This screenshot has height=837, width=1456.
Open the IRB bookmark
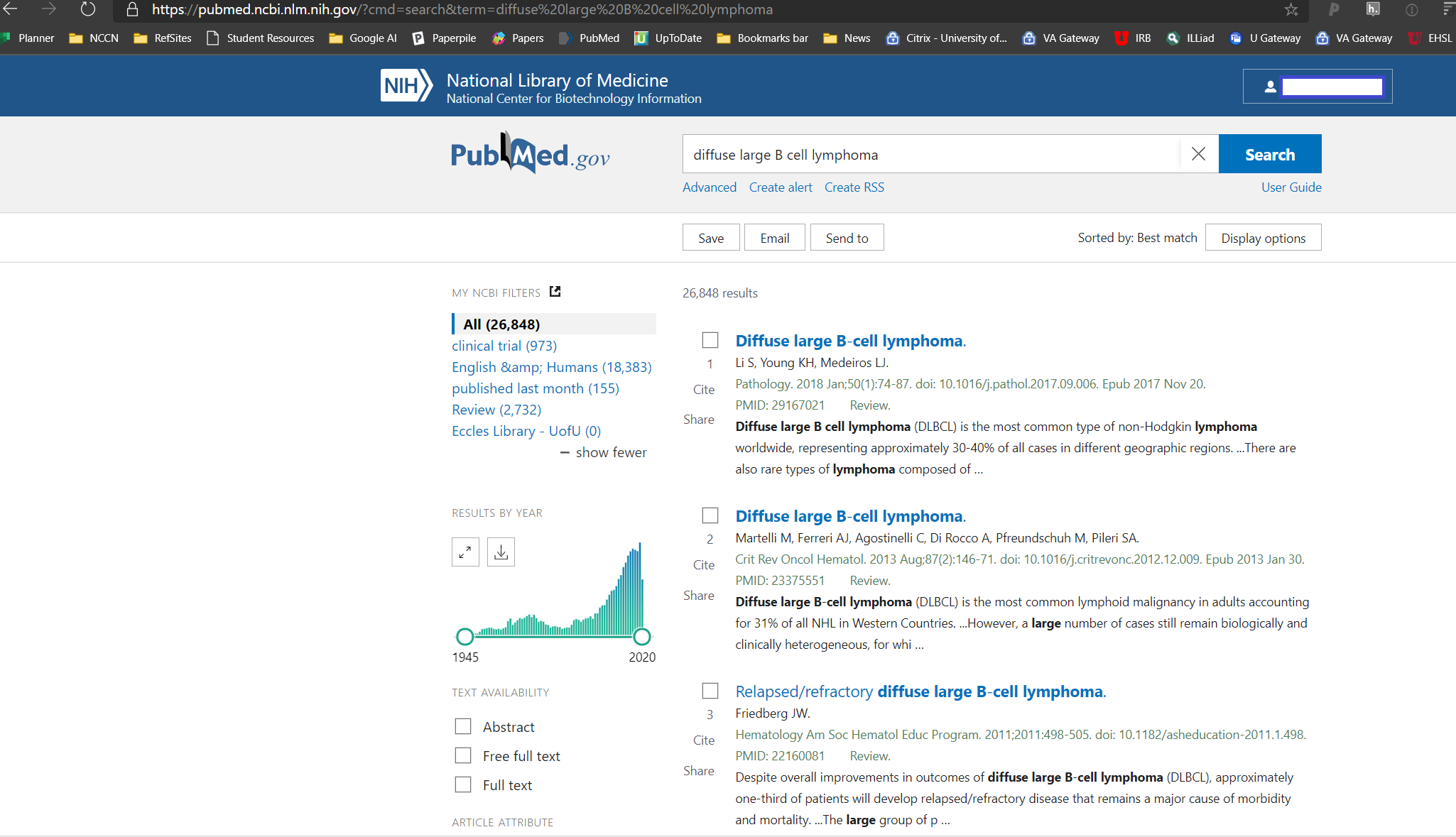point(1133,38)
